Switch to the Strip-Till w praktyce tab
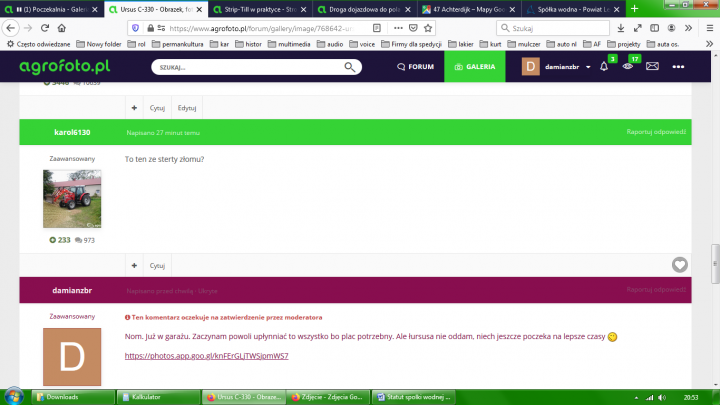This screenshot has height=405, width=720. (x=259, y=8)
